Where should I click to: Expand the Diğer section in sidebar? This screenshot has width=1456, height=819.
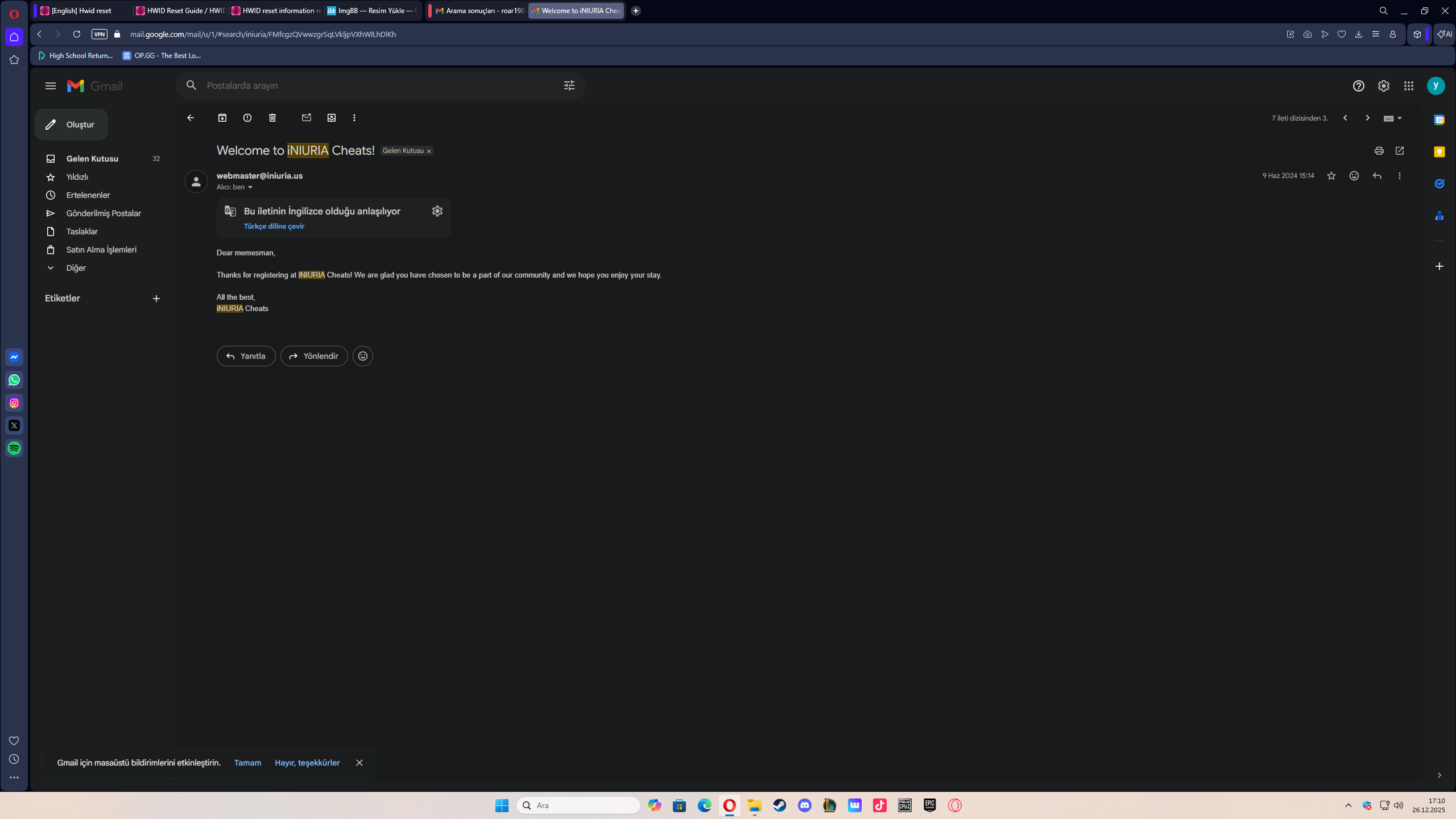click(76, 268)
